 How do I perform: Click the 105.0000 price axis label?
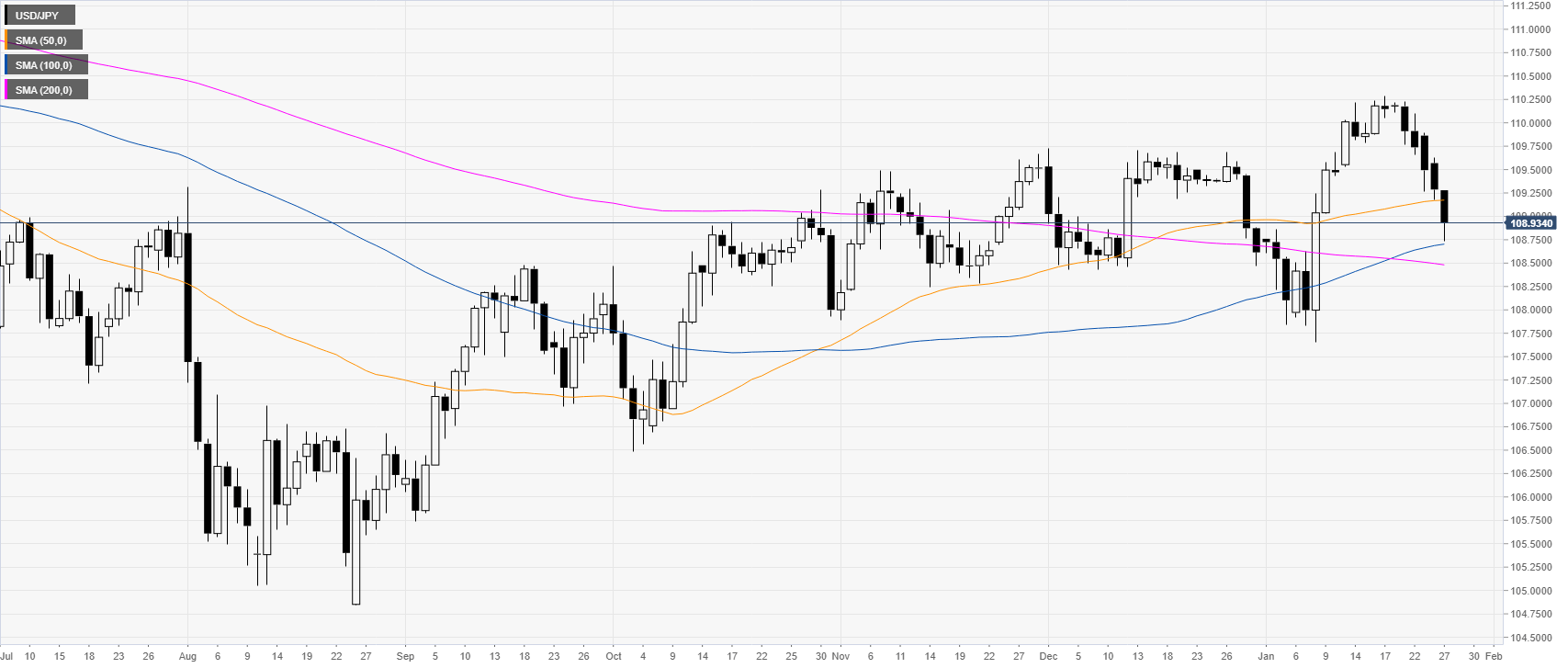click(x=1530, y=591)
